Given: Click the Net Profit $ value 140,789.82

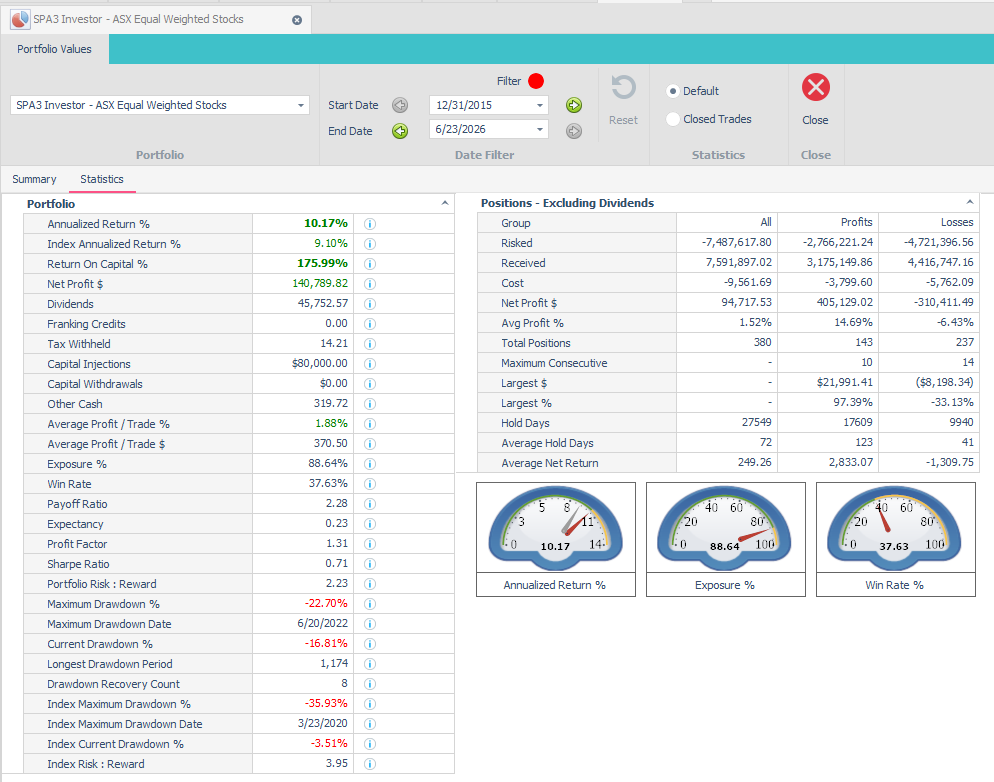Looking at the screenshot, I should (320, 283).
